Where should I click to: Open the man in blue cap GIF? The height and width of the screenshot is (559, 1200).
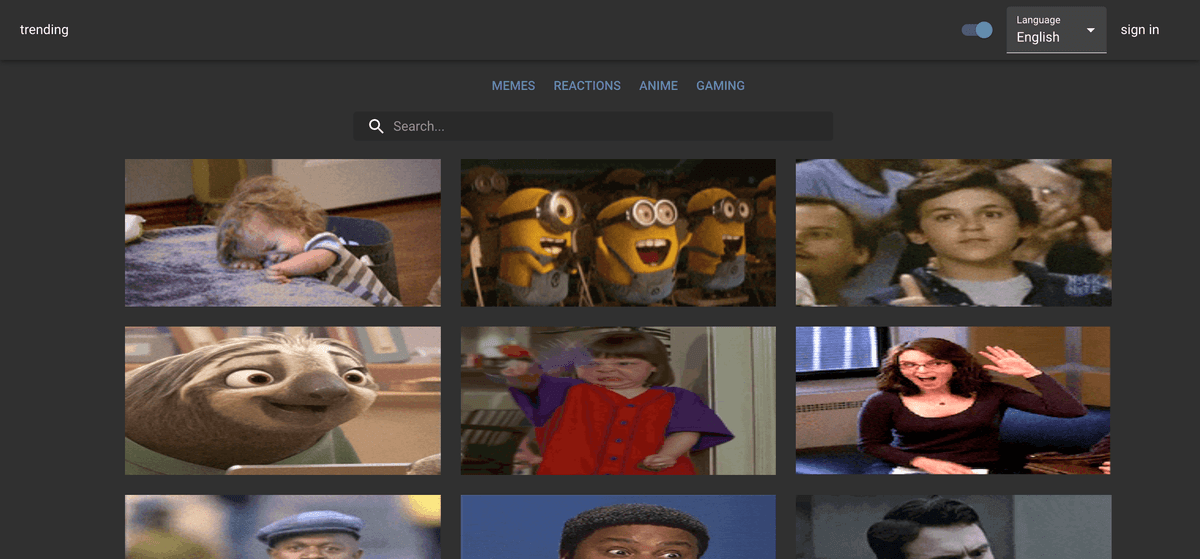[x=283, y=527]
